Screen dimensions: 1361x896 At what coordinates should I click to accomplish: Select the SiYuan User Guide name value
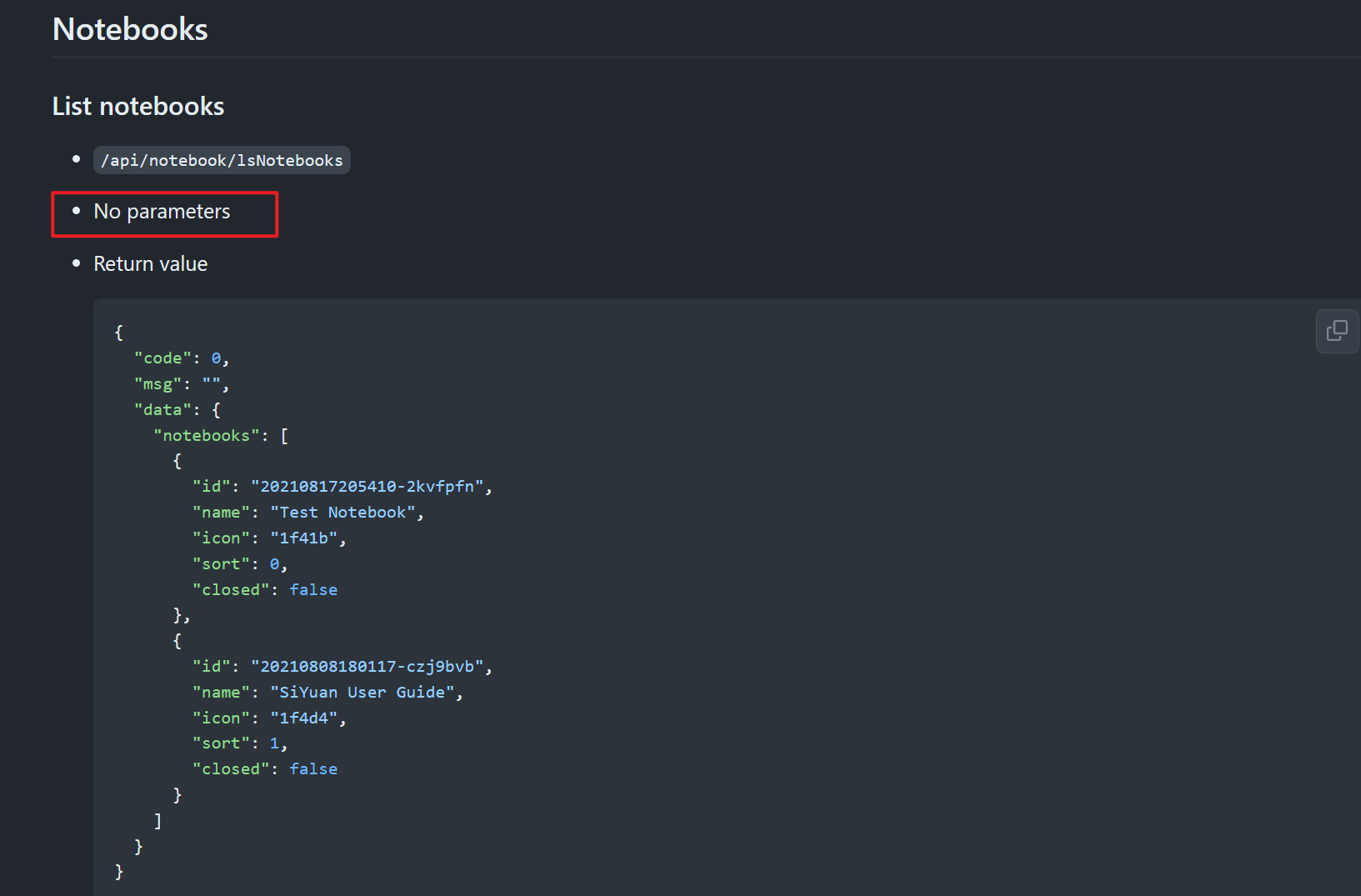(364, 692)
